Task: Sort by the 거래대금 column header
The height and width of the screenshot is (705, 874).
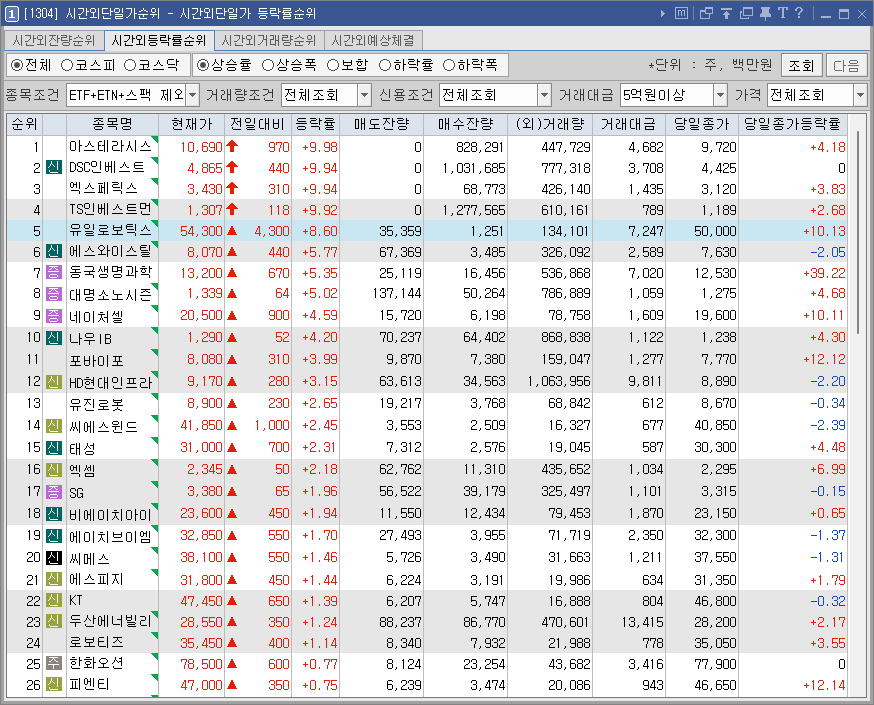Action: 629,124
